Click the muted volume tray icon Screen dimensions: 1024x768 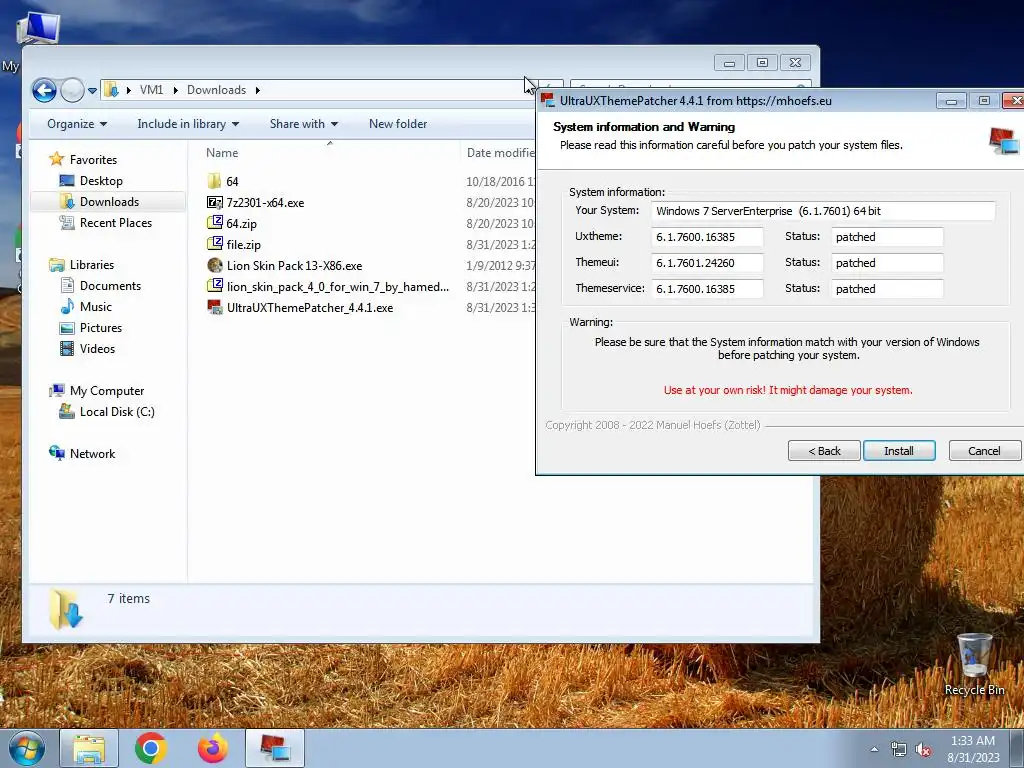923,750
